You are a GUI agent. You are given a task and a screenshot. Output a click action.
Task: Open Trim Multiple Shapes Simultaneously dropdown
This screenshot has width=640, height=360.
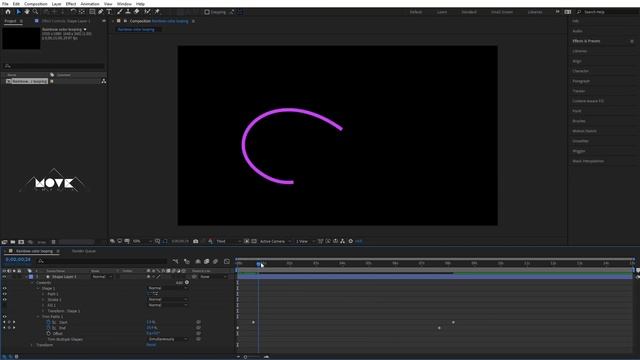(168, 339)
